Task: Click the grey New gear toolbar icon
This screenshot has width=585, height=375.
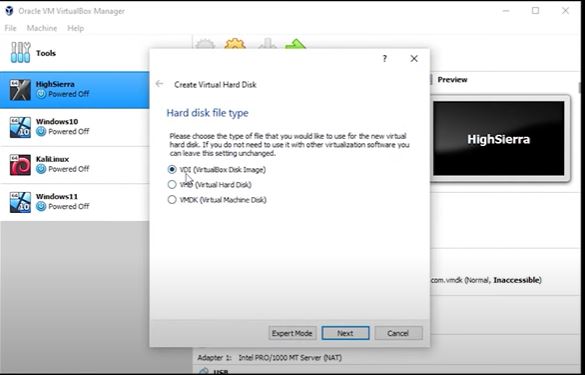Action: point(205,43)
